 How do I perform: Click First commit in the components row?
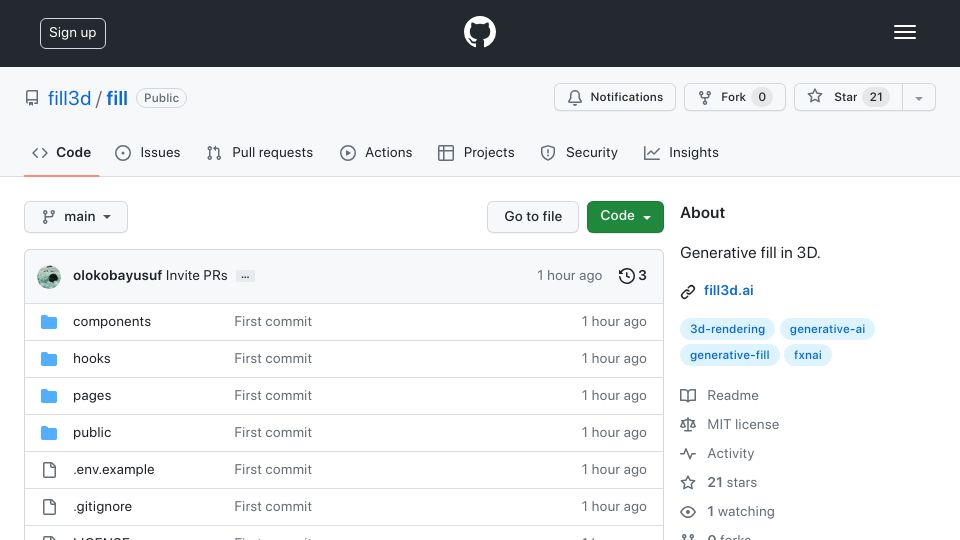point(273,321)
